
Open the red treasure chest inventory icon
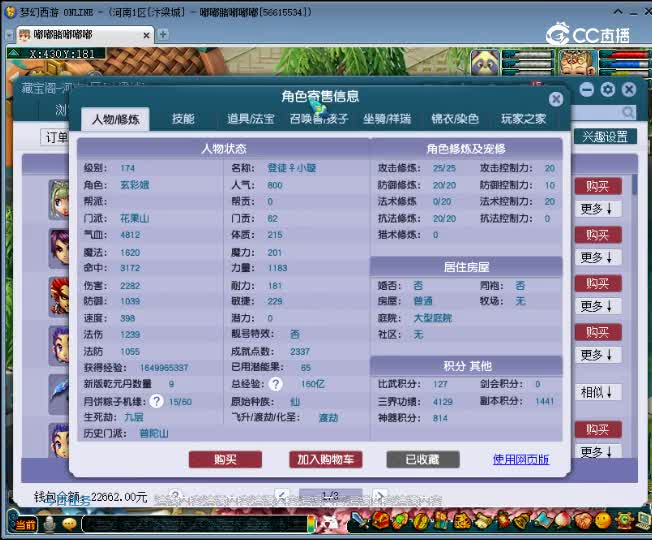click(x=380, y=520)
